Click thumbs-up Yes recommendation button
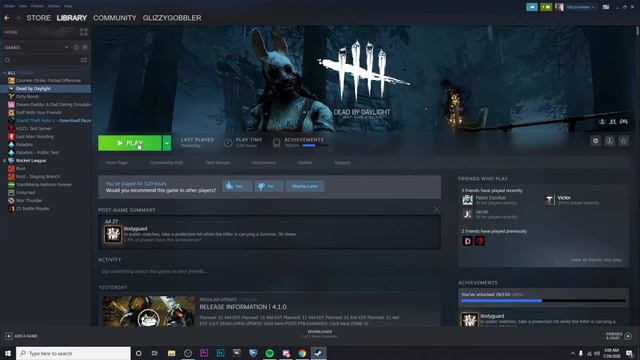 (237, 186)
